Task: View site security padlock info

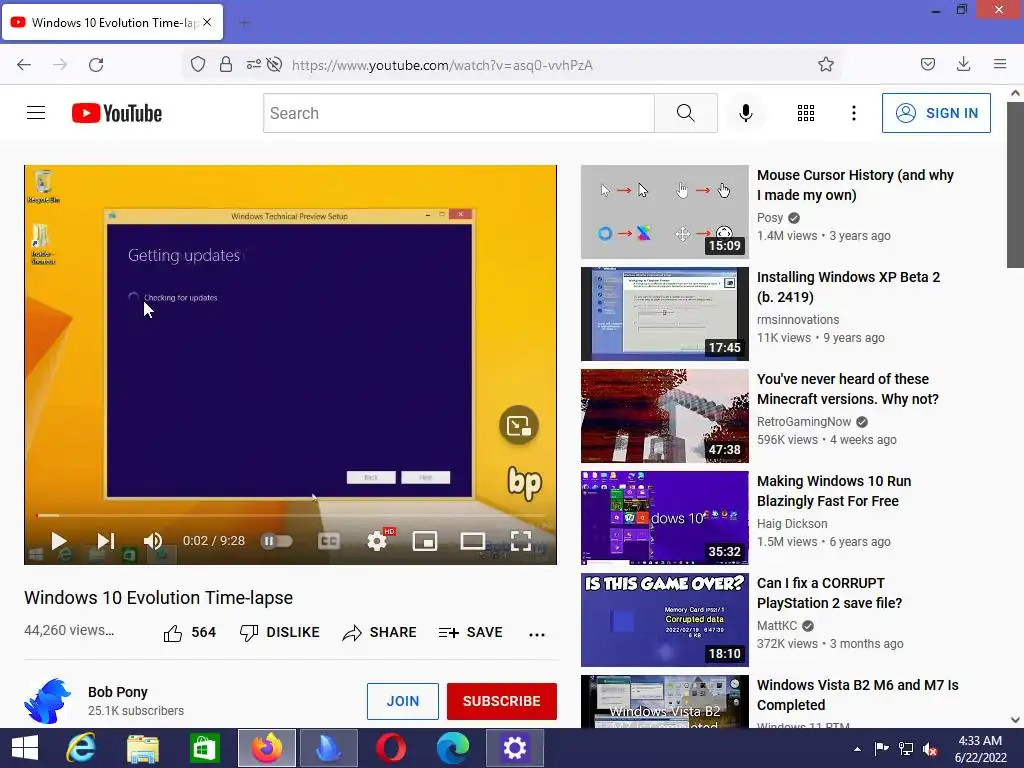Action: (x=226, y=65)
